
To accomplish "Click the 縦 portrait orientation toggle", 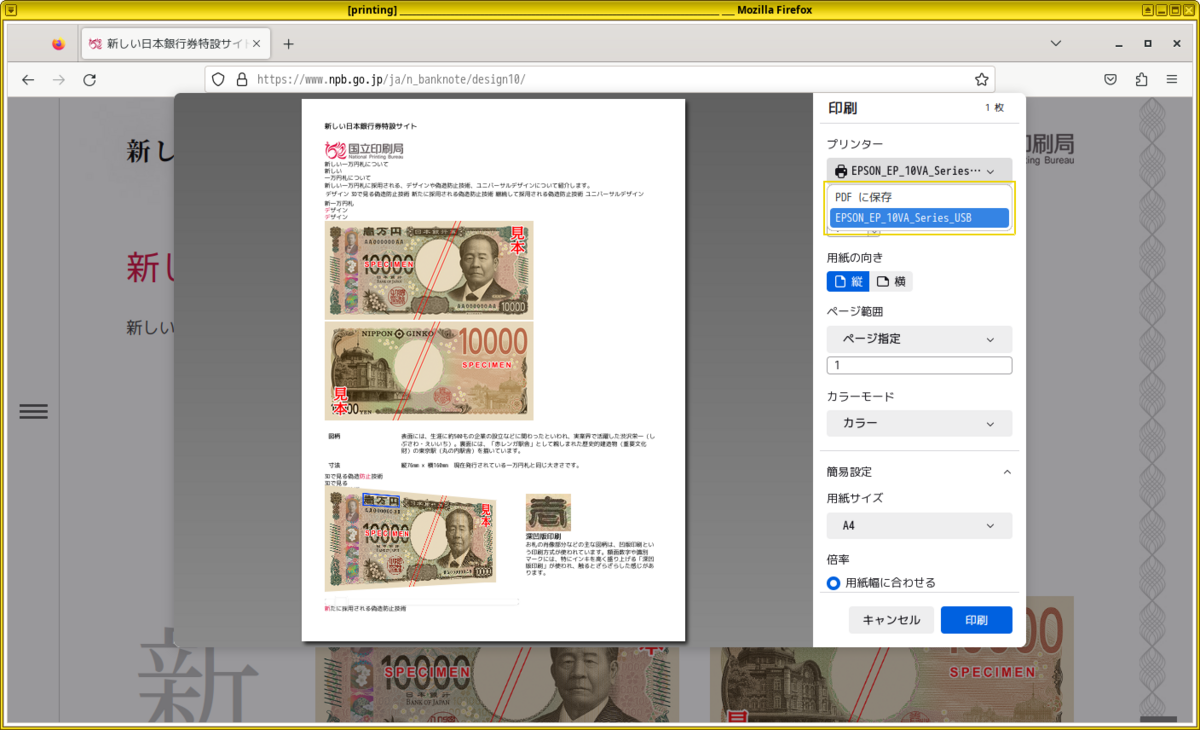I will 847,281.
